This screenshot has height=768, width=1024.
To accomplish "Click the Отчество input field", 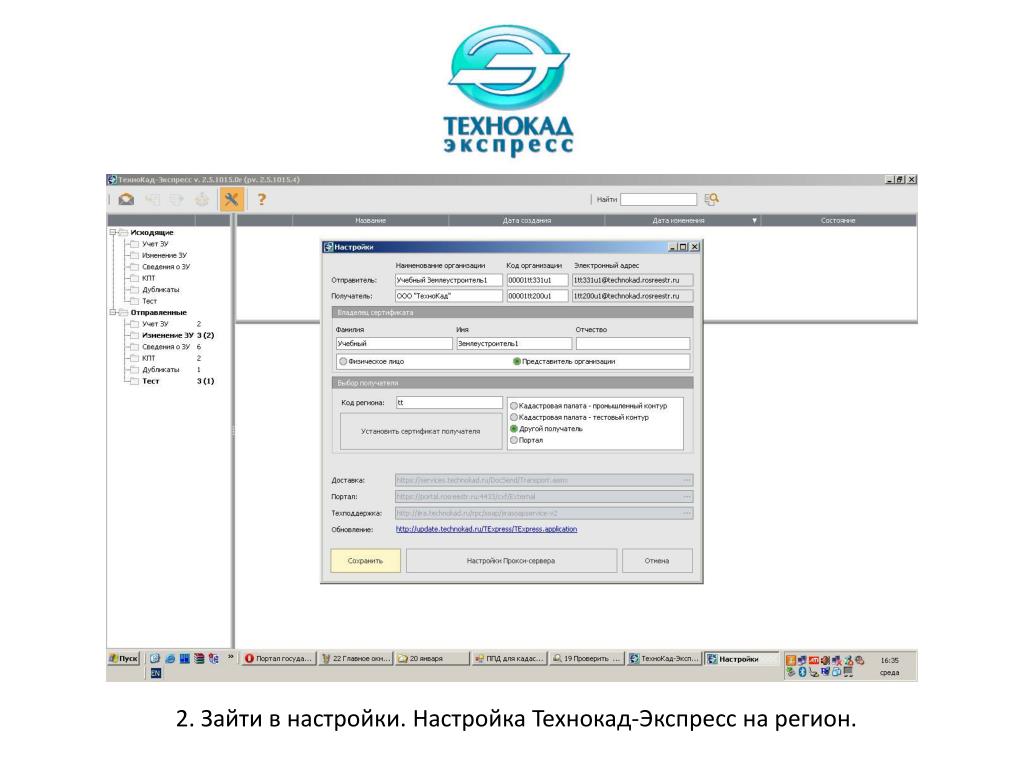I will (x=633, y=344).
